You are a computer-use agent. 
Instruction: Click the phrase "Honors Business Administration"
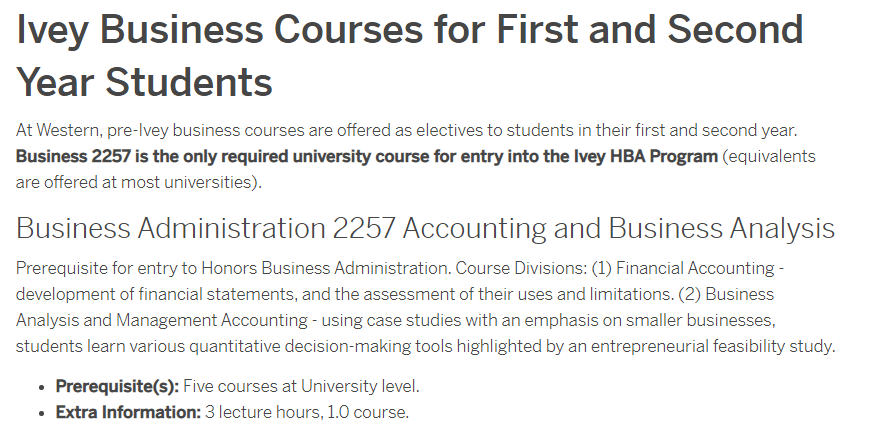coord(325,268)
